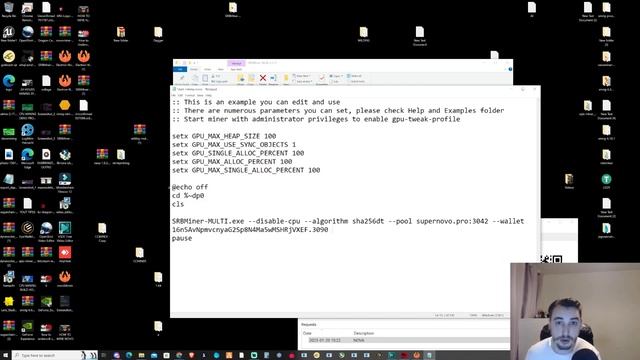Click the Properties checkmark icon in Explorer ribbon
The height and width of the screenshot is (360, 640).
pos(322,78)
